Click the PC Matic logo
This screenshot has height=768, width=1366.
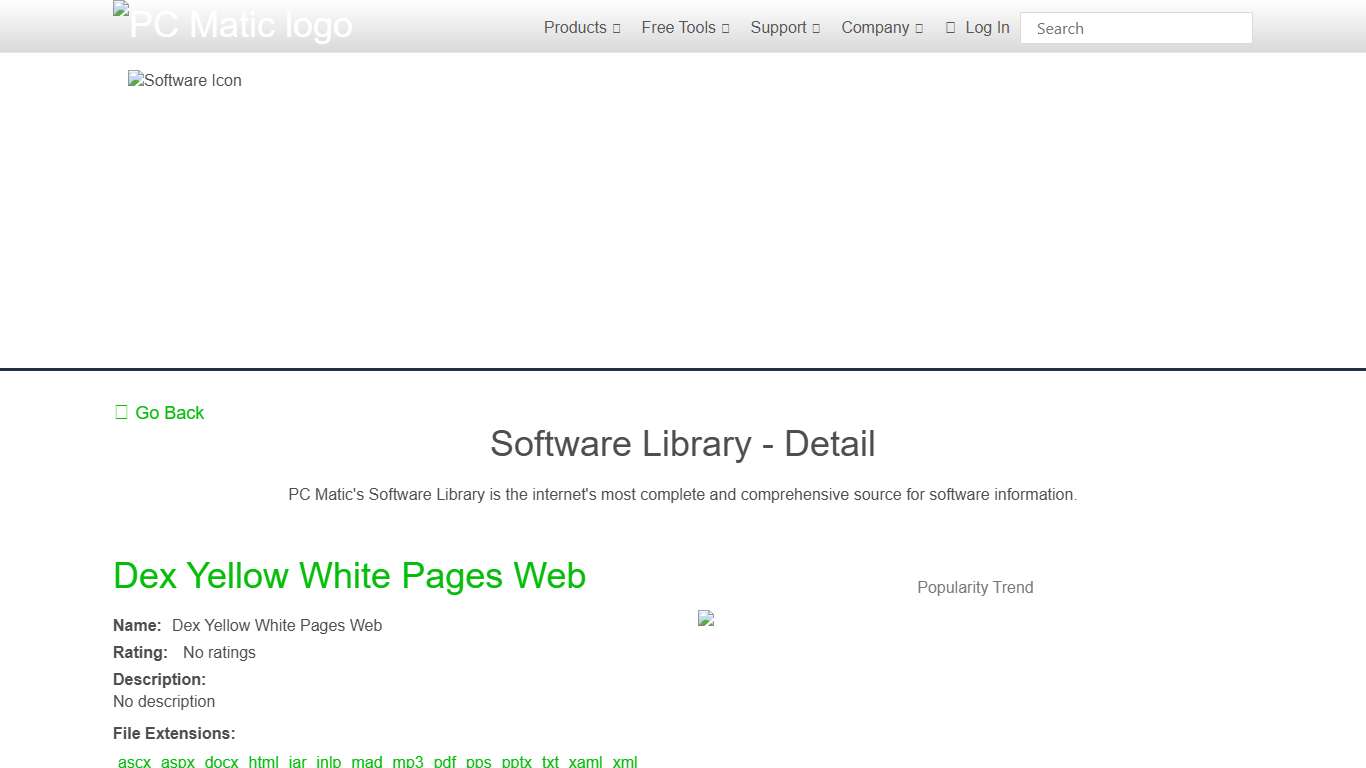[232, 24]
